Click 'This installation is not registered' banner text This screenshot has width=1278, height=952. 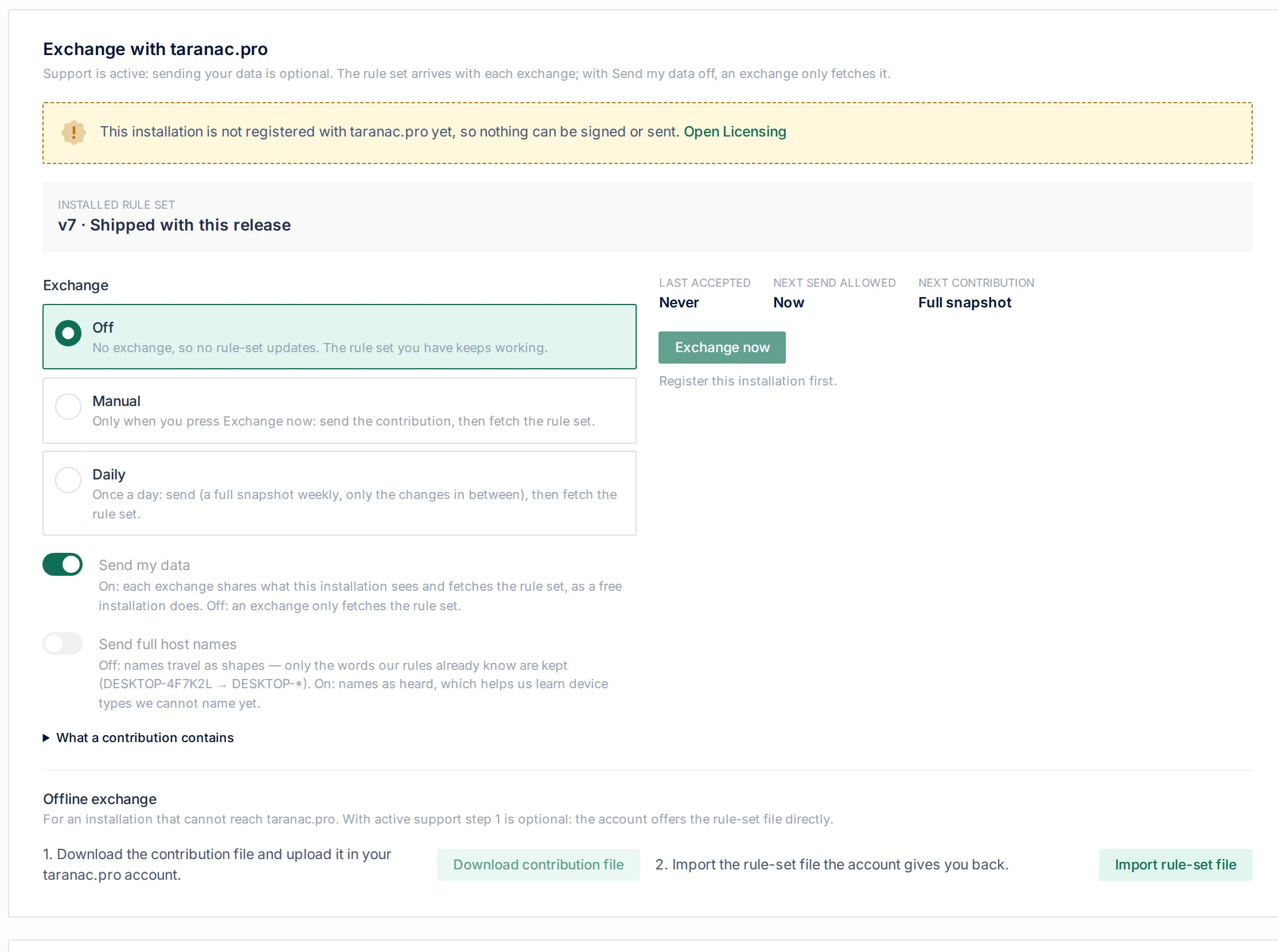coord(389,132)
